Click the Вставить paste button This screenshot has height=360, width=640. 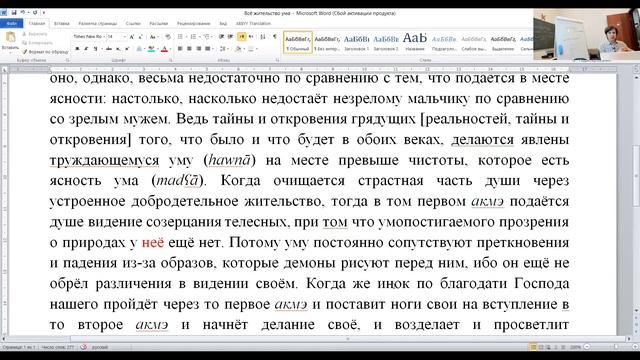click(x=10, y=41)
